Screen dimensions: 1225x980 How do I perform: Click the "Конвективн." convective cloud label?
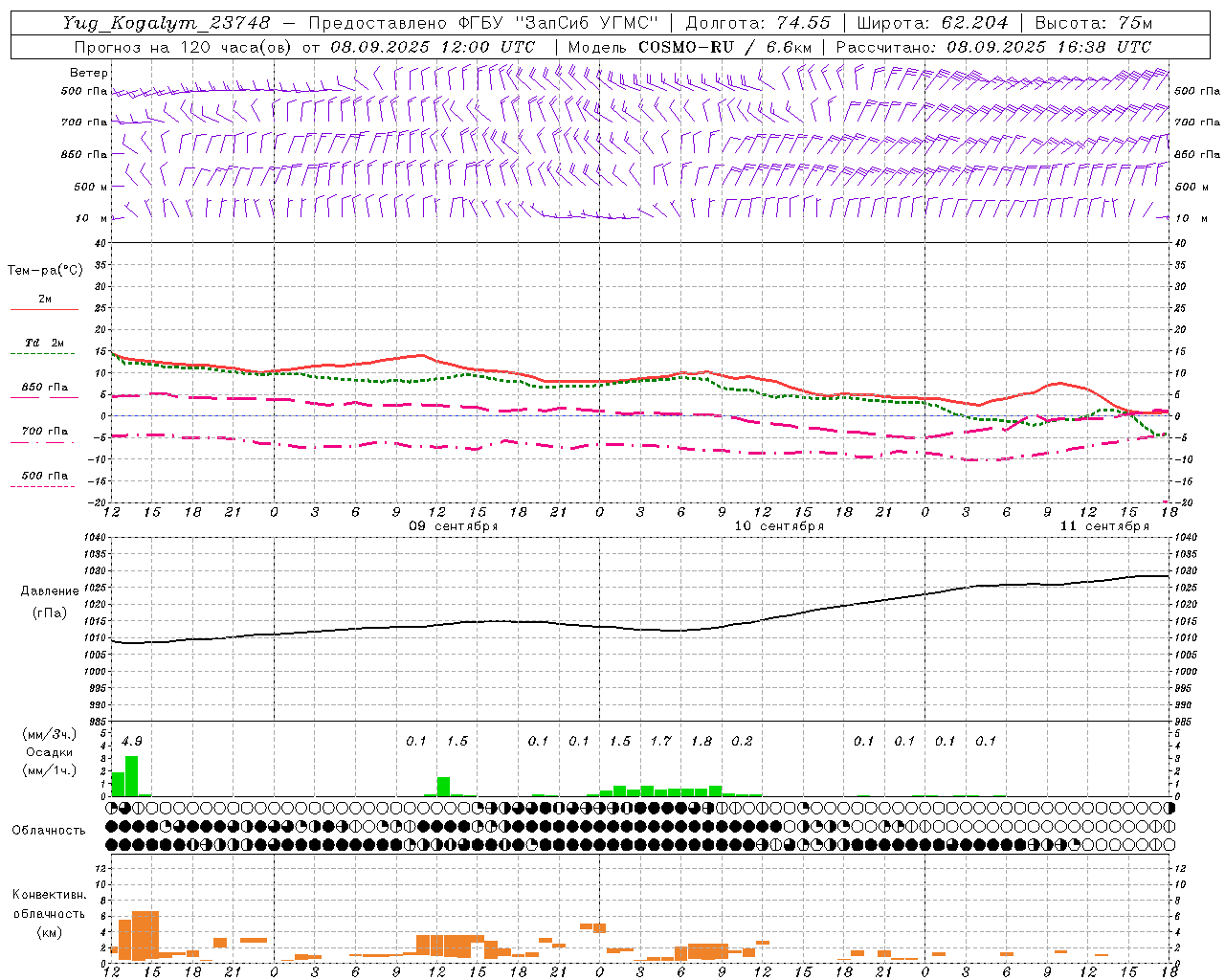pyautogui.click(x=49, y=895)
